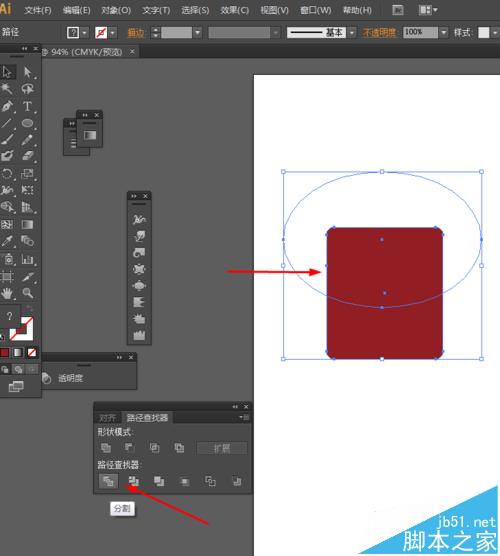The image size is (500, 556).
Task: Switch to Gradient fill mode button
Action: point(18,352)
